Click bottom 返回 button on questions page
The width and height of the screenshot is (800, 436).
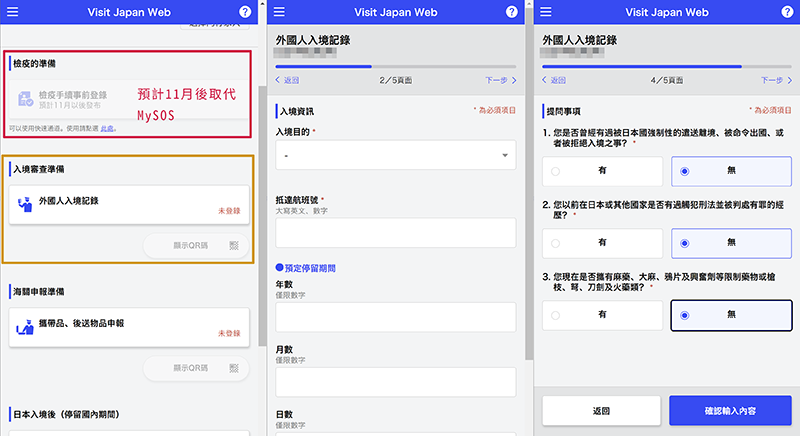click(602, 411)
